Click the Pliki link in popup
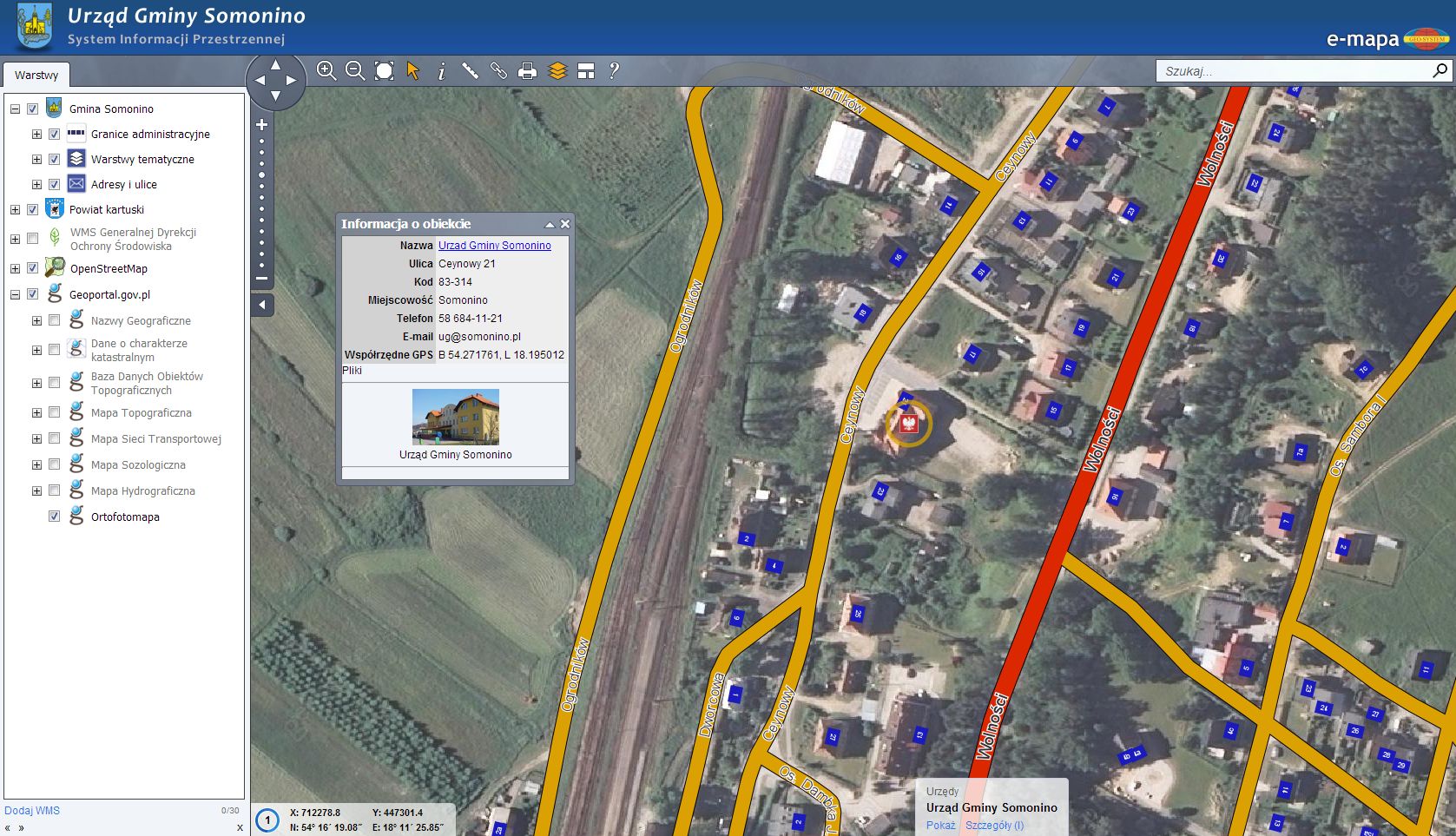Image resolution: width=1456 pixels, height=836 pixels. click(x=352, y=371)
